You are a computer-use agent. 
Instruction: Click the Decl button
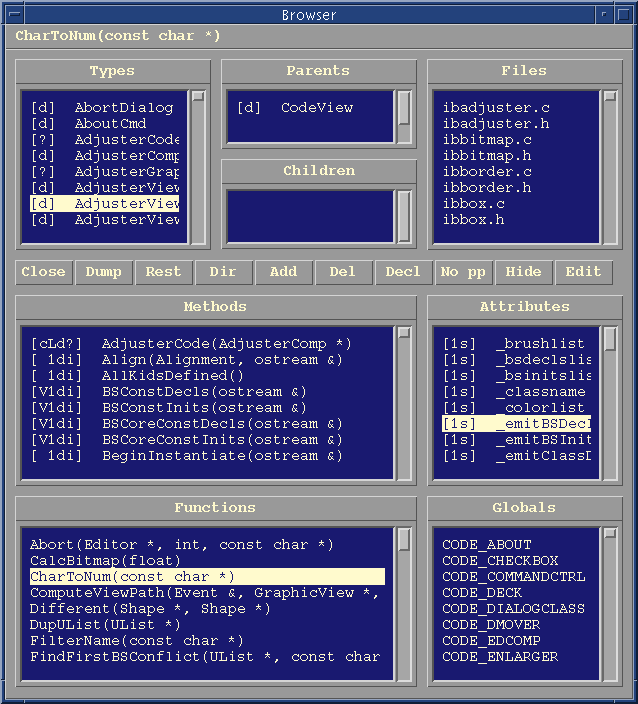(404, 272)
